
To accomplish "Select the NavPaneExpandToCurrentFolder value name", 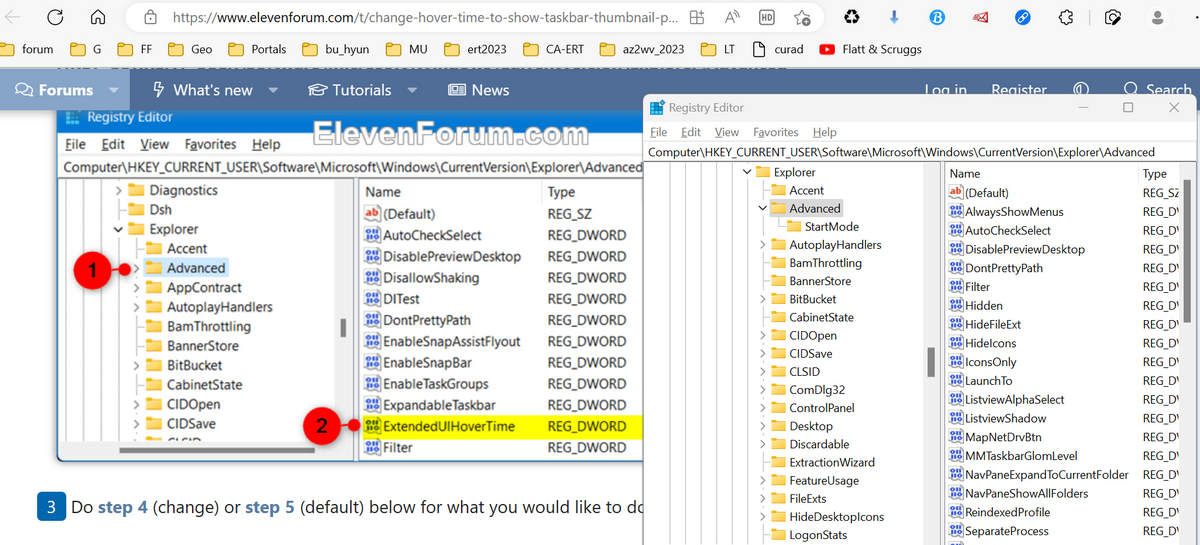I will (x=1047, y=475).
